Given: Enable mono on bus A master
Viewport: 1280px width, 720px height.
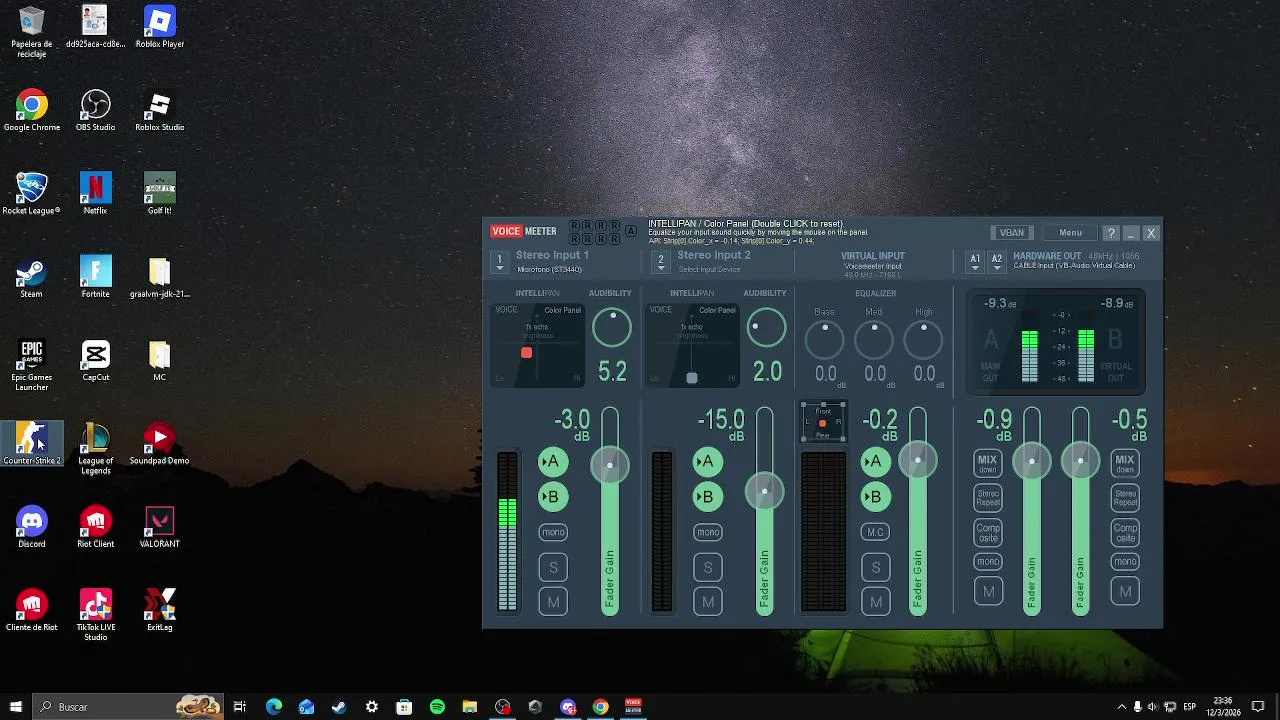Looking at the screenshot, I should [x=988, y=562].
